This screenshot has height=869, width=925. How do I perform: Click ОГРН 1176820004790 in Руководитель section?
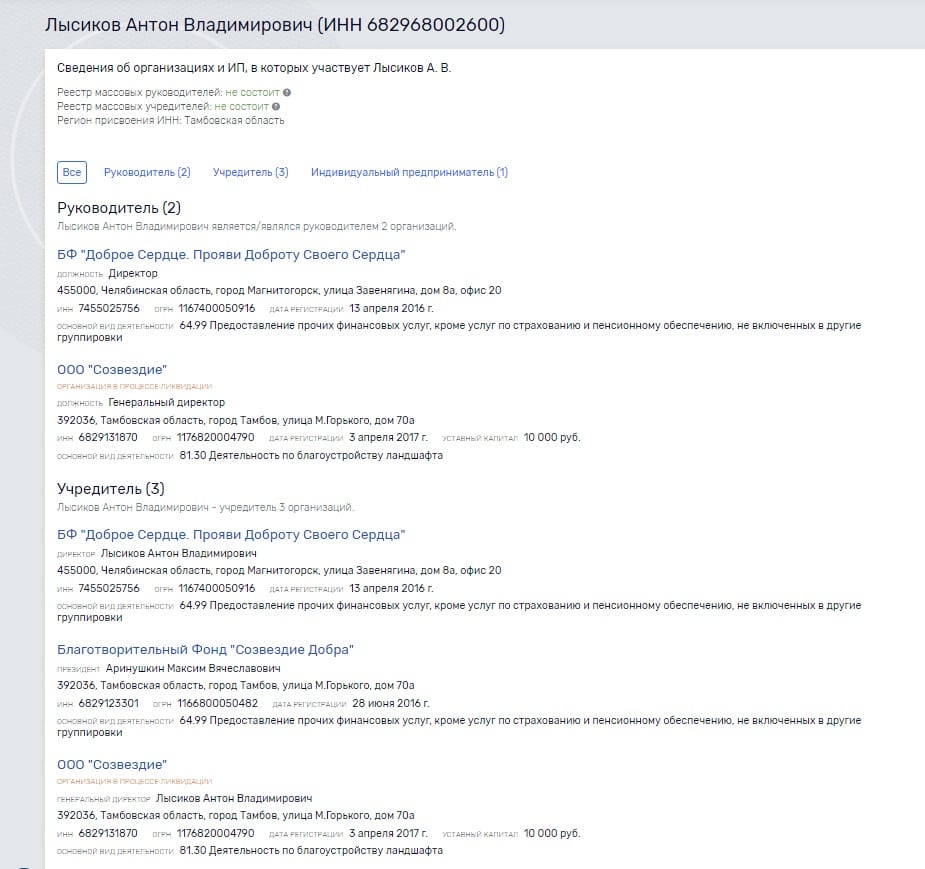click(216, 438)
